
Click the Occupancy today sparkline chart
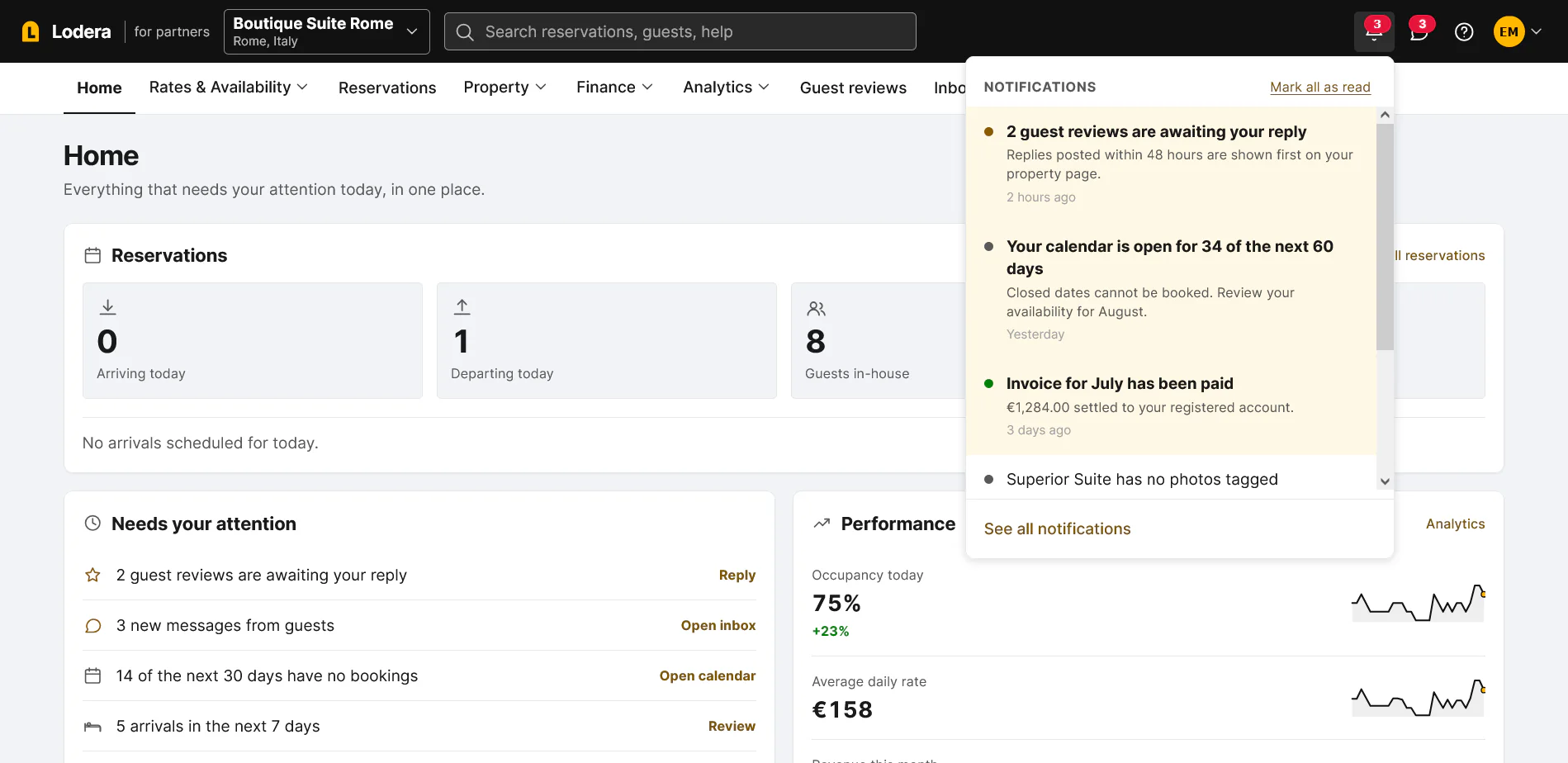click(1419, 603)
